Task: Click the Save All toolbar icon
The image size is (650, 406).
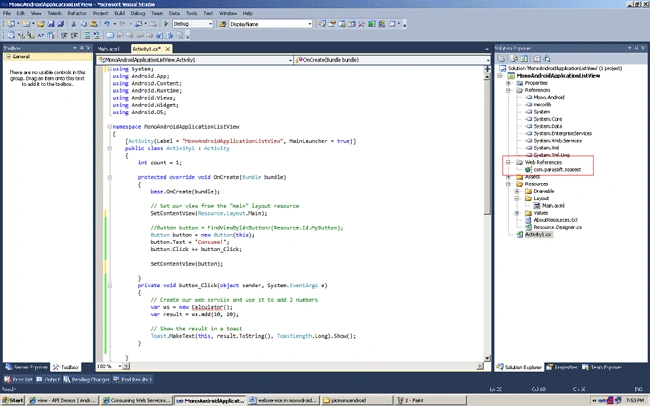Action: [x=61, y=24]
